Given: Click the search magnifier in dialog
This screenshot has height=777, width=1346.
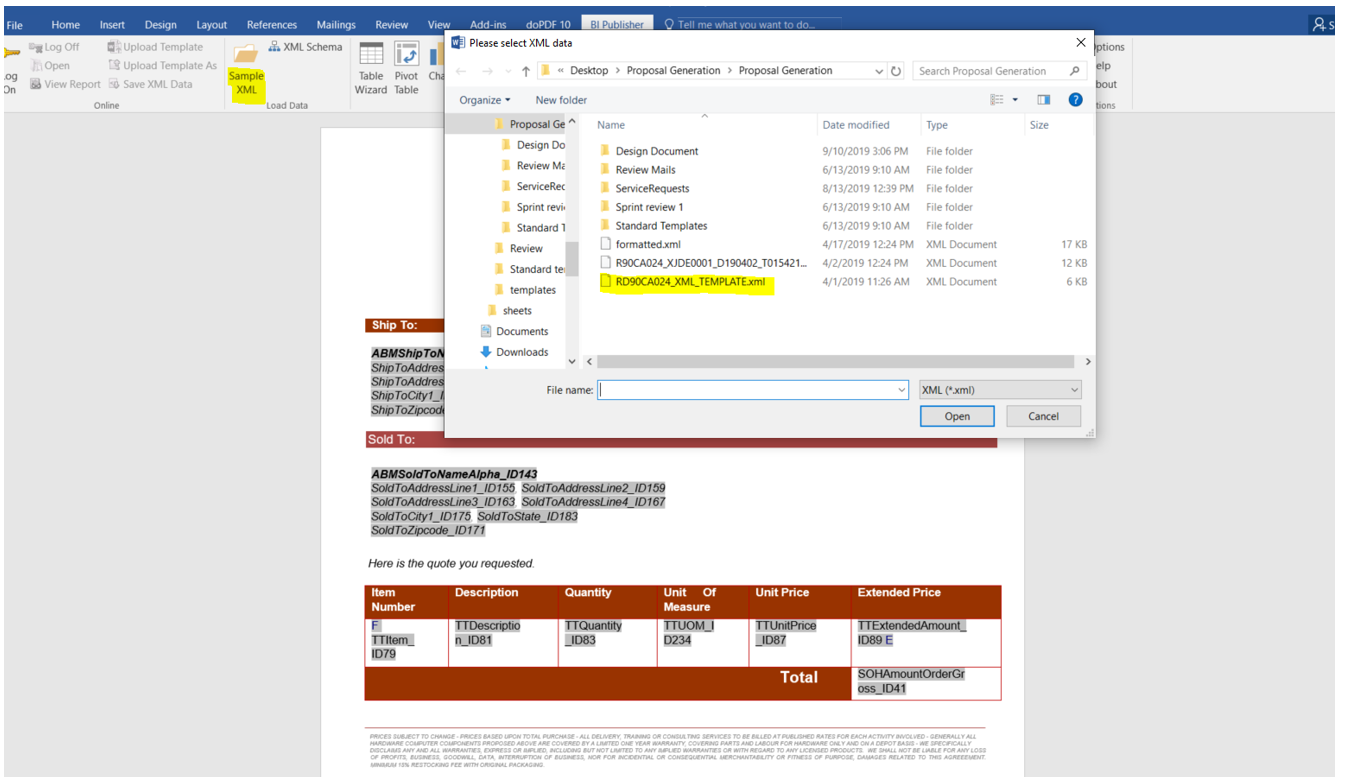Looking at the screenshot, I should (x=1075, y=71).
